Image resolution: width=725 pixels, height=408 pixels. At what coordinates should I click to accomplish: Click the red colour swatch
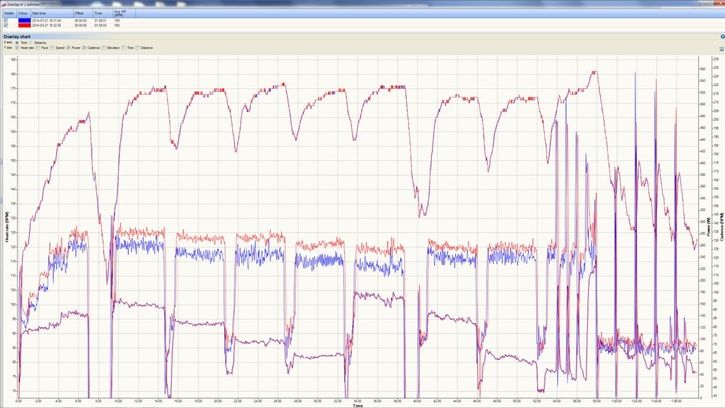pos(23,25)
